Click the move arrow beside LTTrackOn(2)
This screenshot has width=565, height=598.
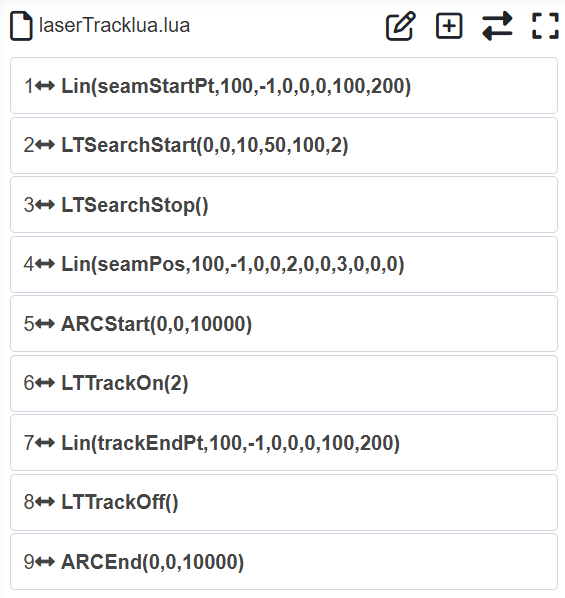[45, 383]
